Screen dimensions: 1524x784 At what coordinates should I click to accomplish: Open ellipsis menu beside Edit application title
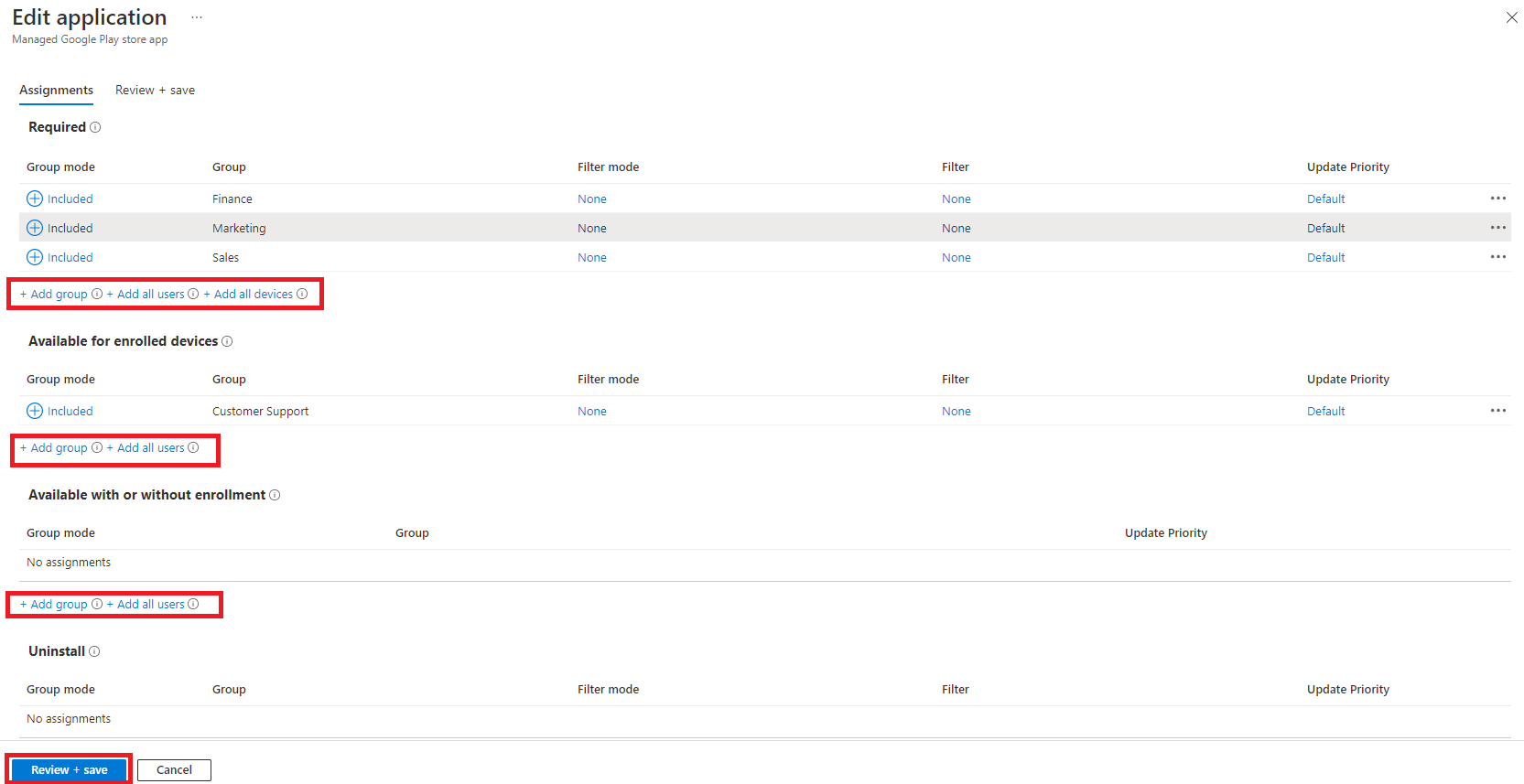tap(197, 18)
